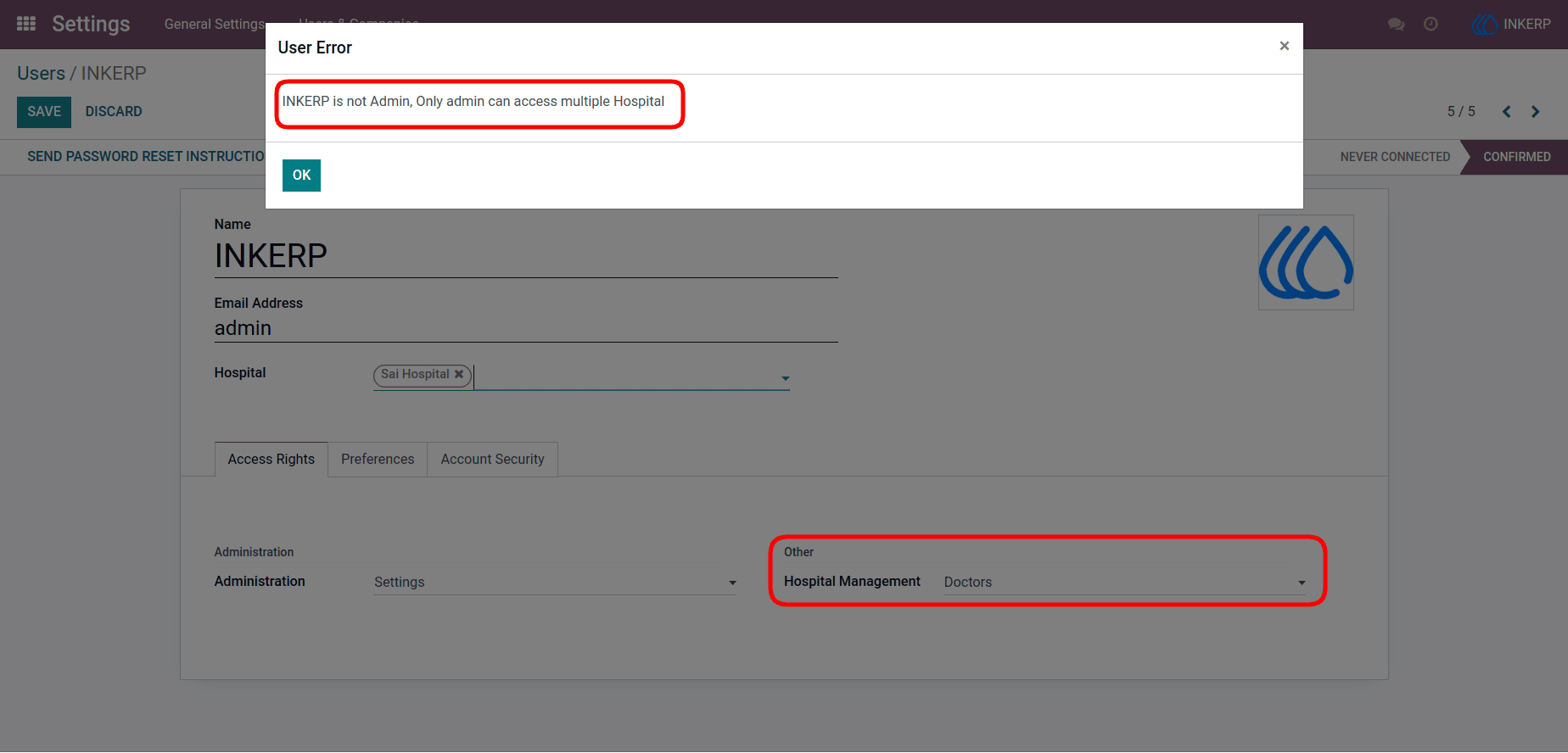Screen dimensions: 1568x753
Task: Close the User Error dialog with X
Action: click(x=1285, y=46)
